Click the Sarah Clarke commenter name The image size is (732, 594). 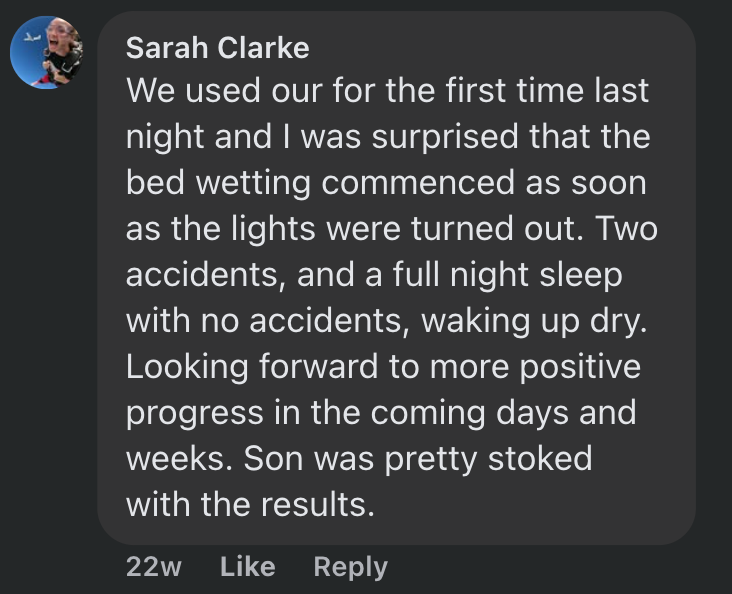point(217,47)
